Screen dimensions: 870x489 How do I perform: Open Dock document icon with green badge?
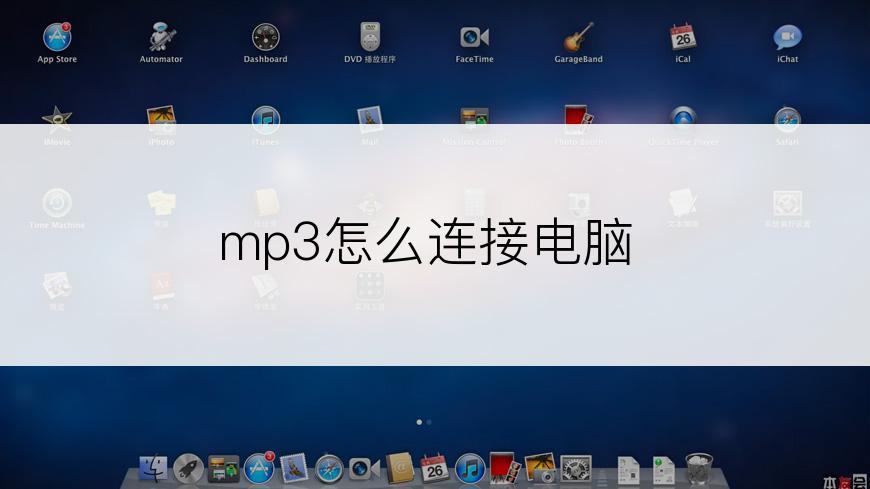(x=664, y=470)
